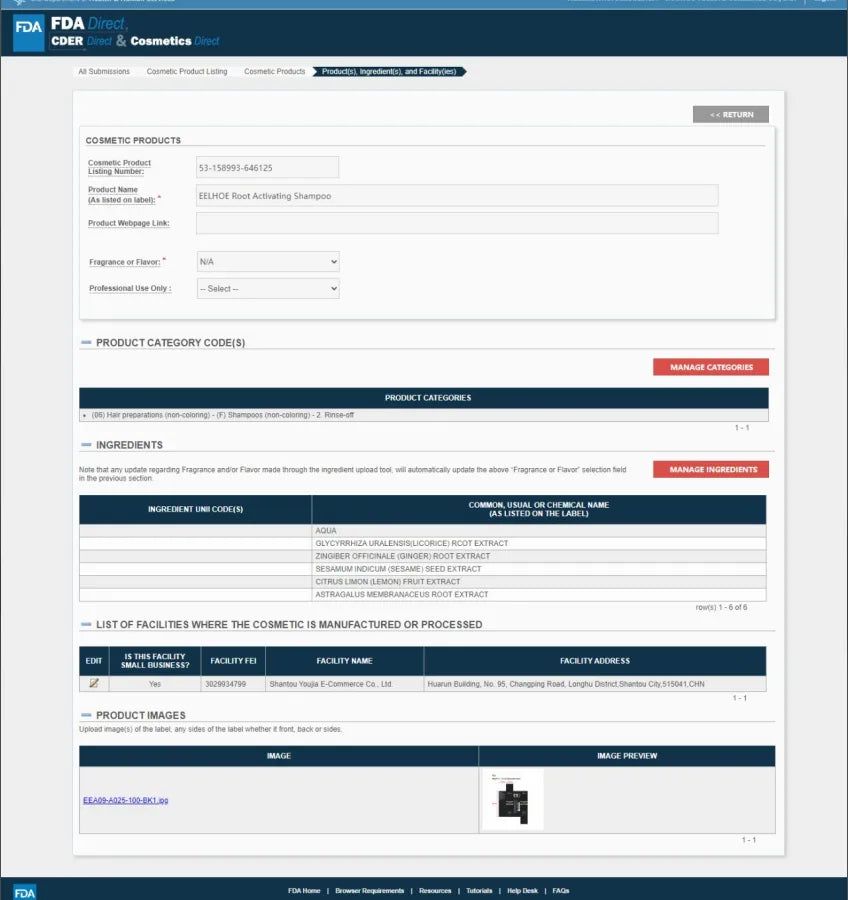Open the Professional Use Only dropdown
This screenshot has width=848, height=900.
point(268,289)
